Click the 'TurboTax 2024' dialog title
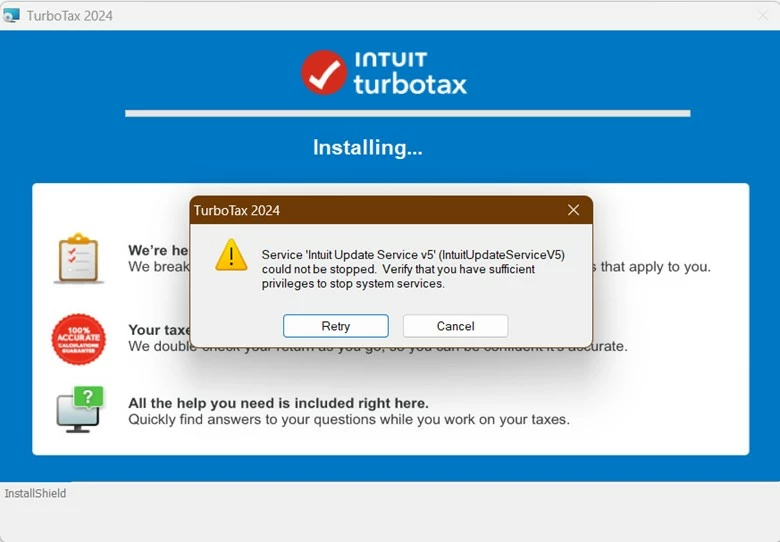The image size is (780, 542). pos(237,210)
